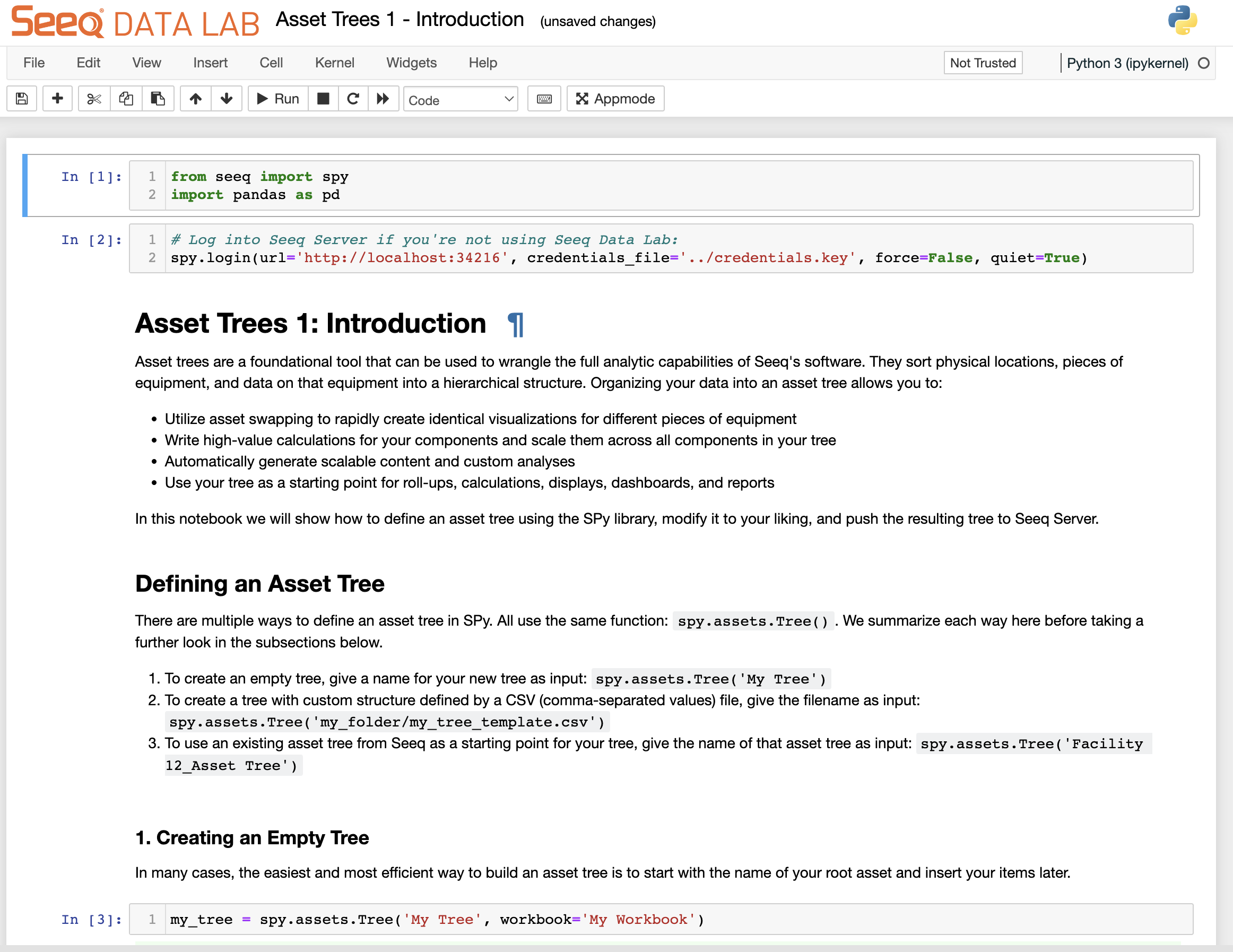The width and height of the screenshot is (1233, 952).
Task: Open the Insert menu
Action: 210,63
